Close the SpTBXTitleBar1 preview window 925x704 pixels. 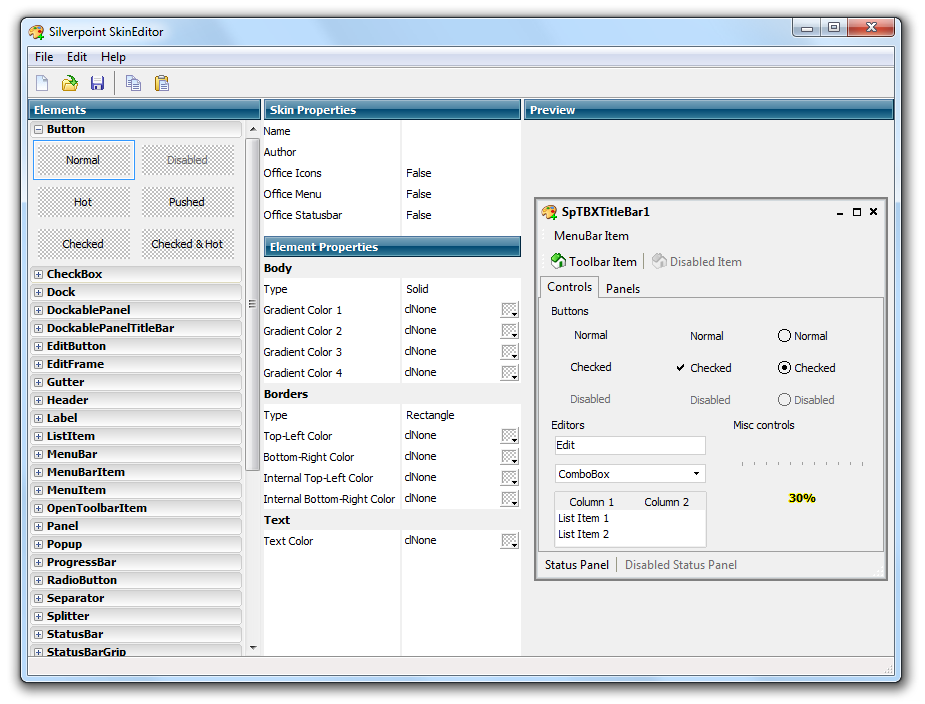tap(874, 212)
